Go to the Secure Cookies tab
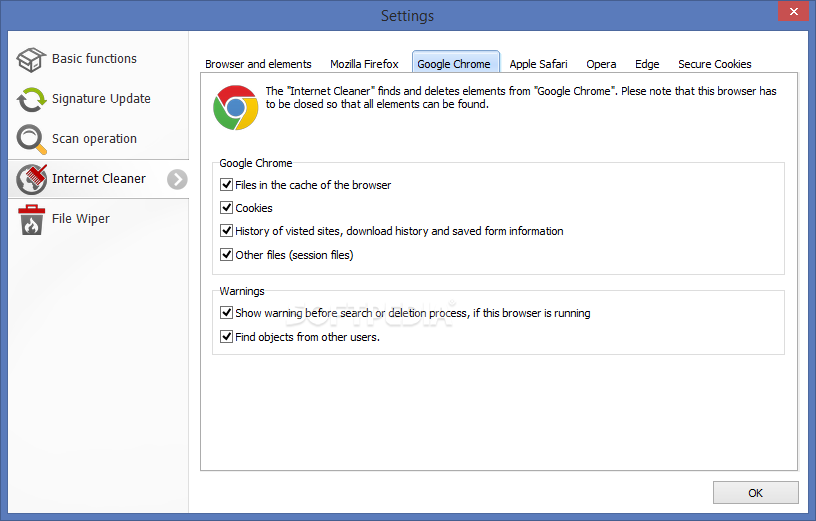 point(715,64)
